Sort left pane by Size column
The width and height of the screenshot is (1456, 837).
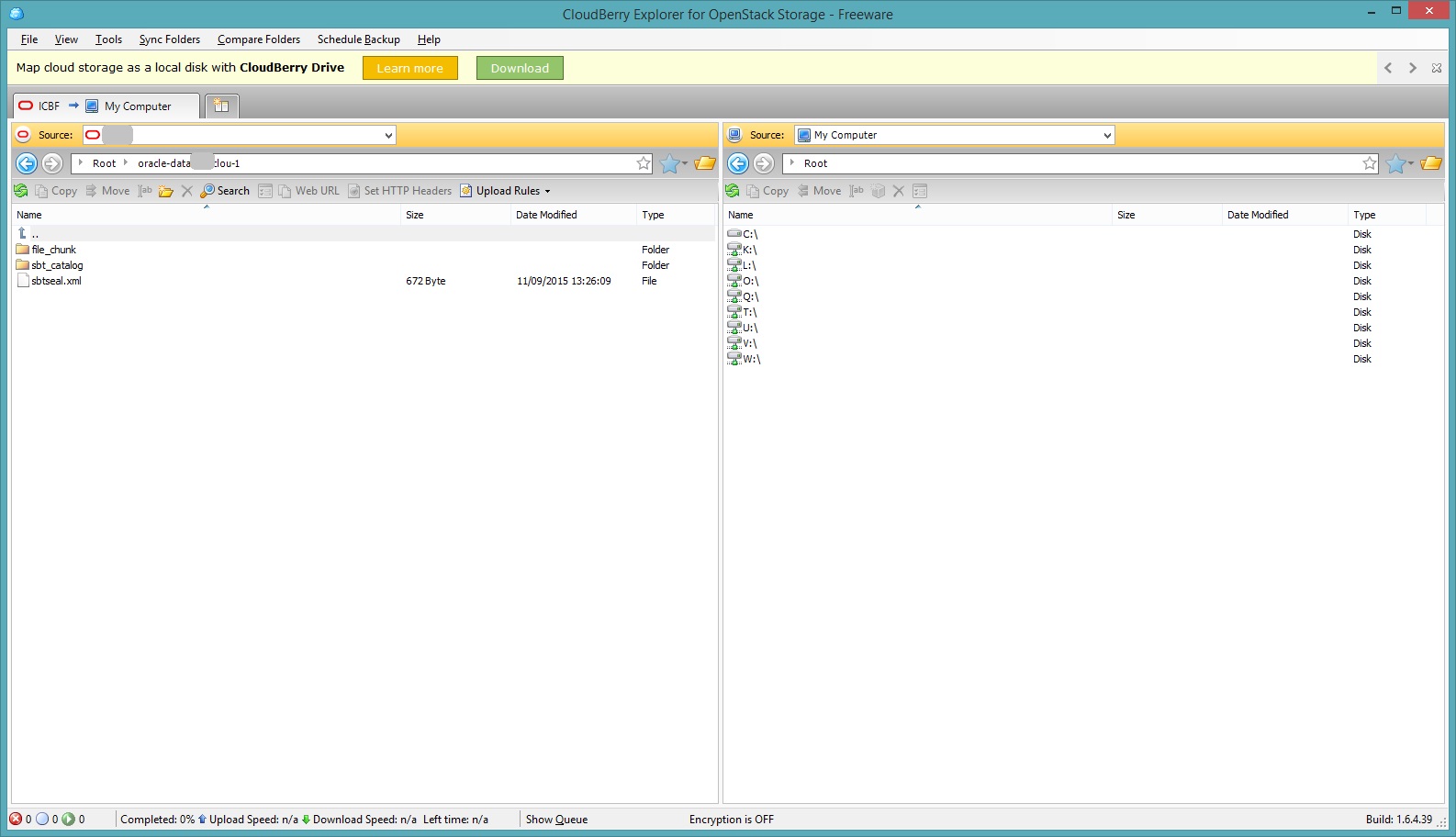pyautogui.click(x=455, y=215)
